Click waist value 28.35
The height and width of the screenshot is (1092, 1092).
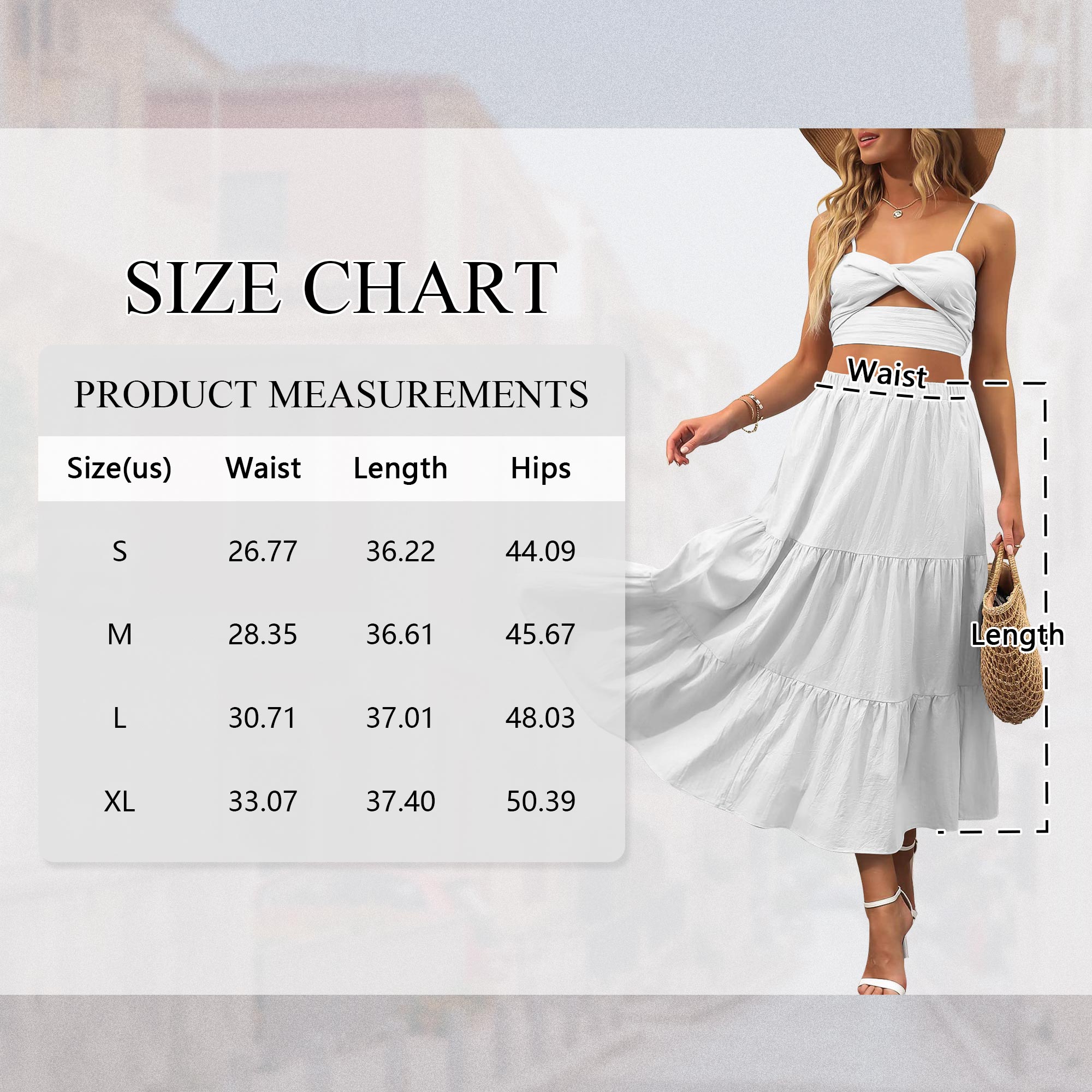[263, 634]
